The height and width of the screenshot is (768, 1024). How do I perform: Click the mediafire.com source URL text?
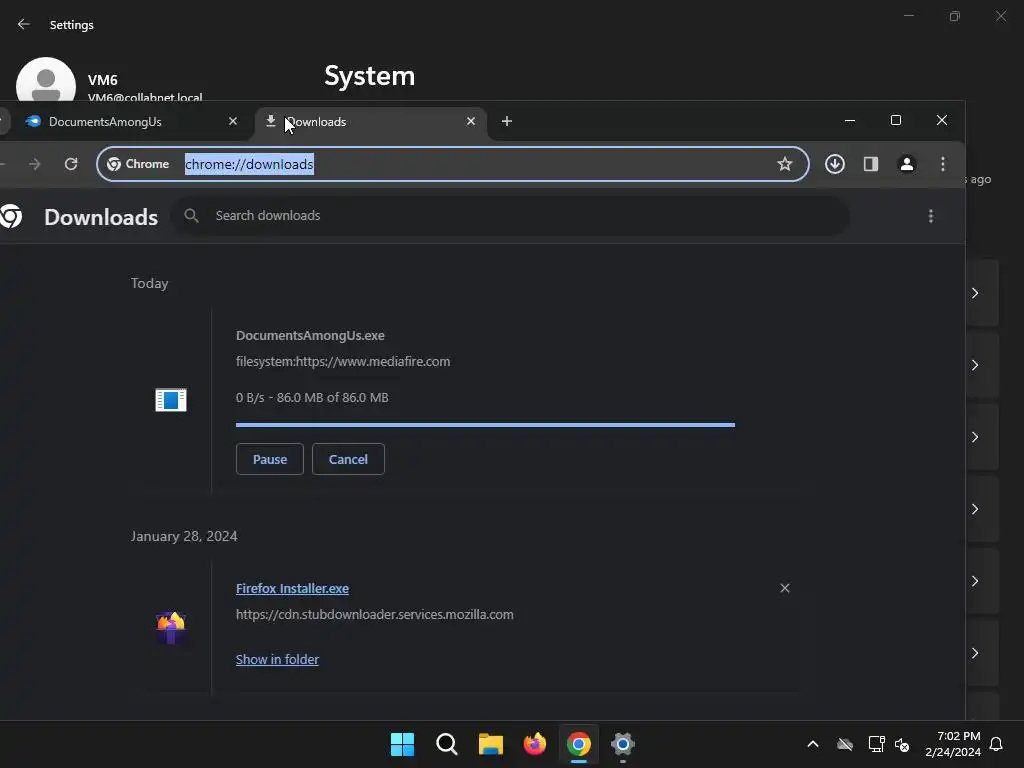click(x=343, y=362)
